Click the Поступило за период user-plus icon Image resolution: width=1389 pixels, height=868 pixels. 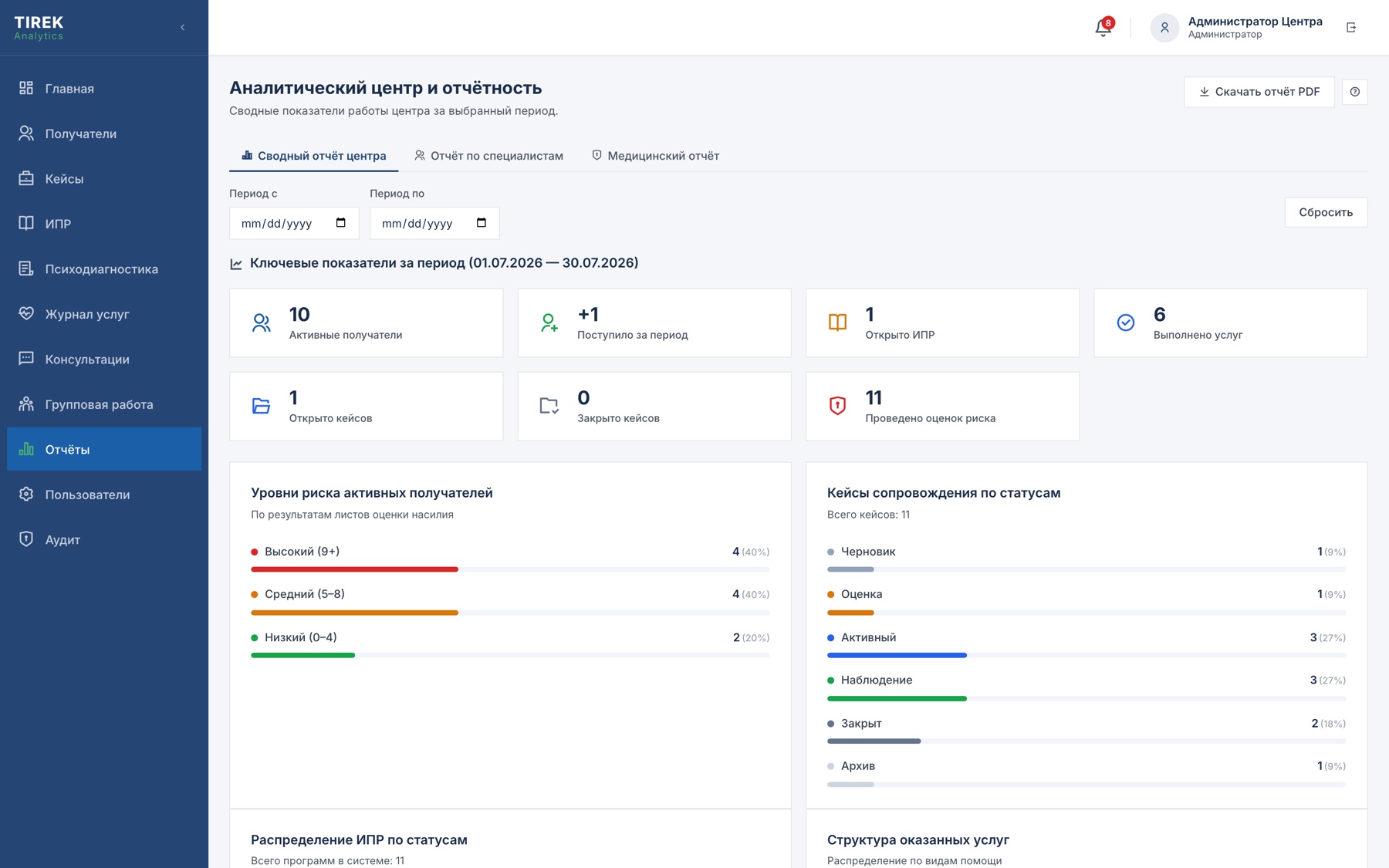pyautogui.click(x=549, y=323)
